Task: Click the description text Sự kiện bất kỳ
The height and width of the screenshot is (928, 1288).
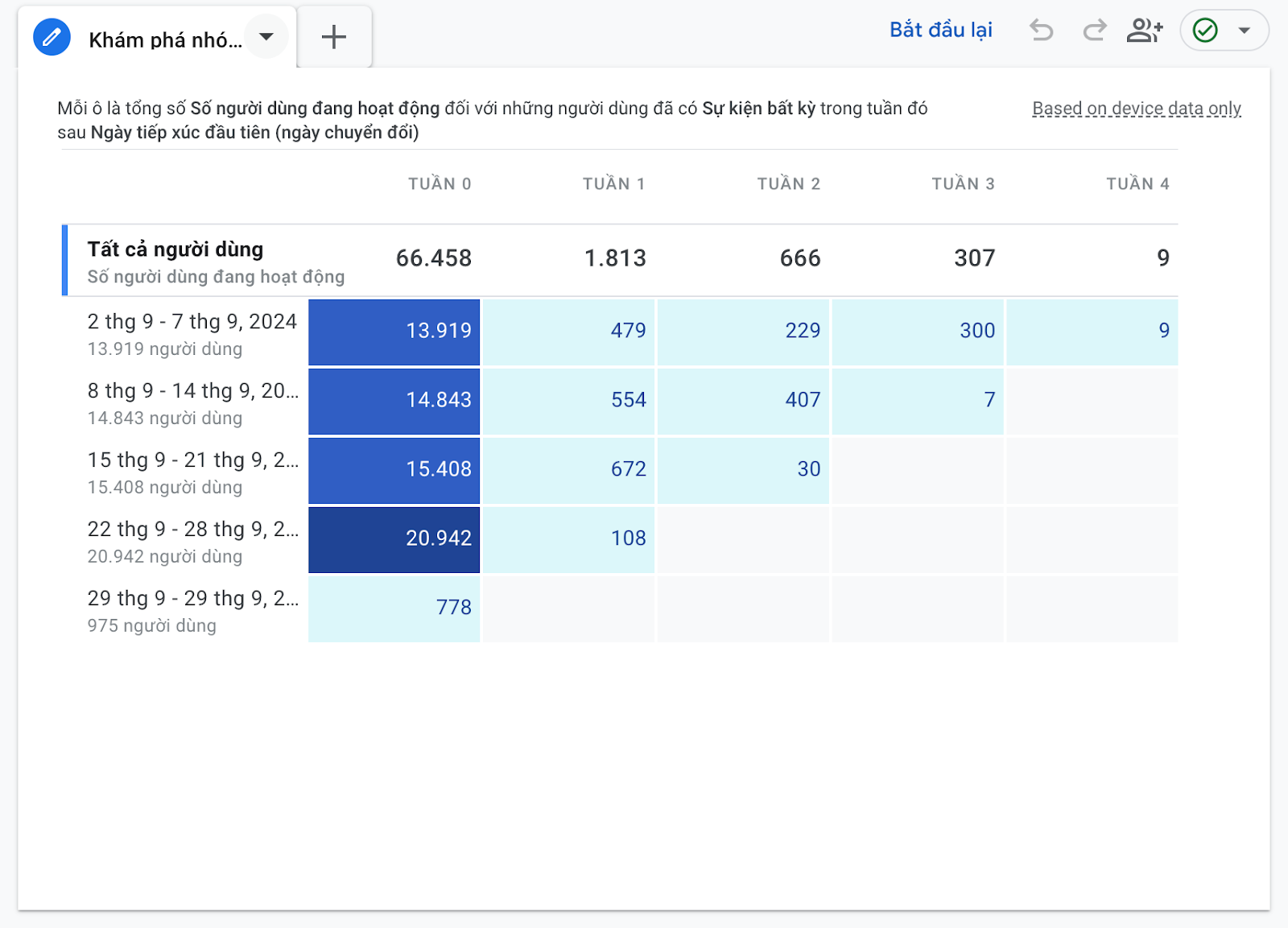Action: 758,109
